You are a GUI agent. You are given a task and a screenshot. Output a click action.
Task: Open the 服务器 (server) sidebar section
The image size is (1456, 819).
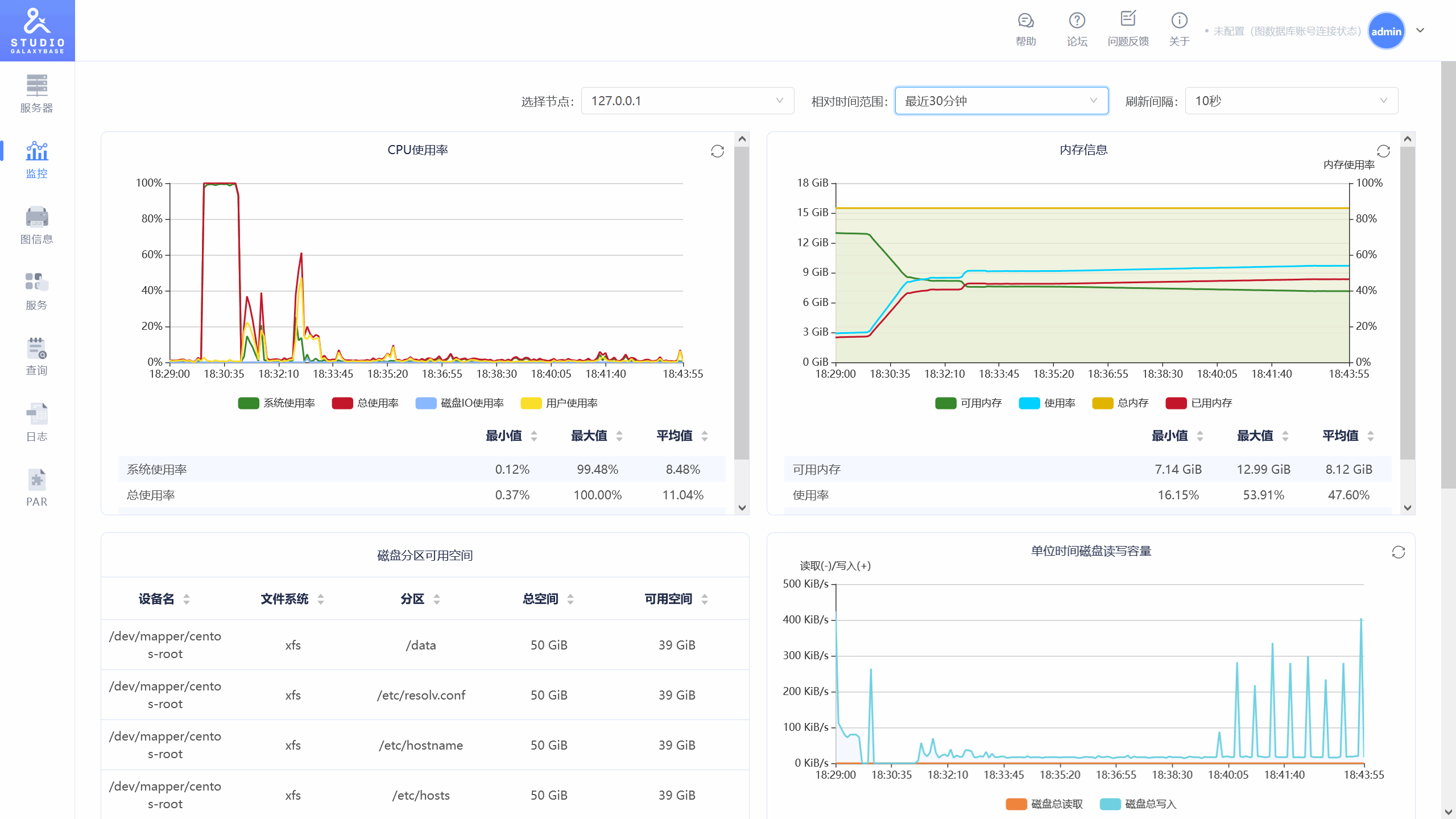pyautogui.click(x=37, y=94)
